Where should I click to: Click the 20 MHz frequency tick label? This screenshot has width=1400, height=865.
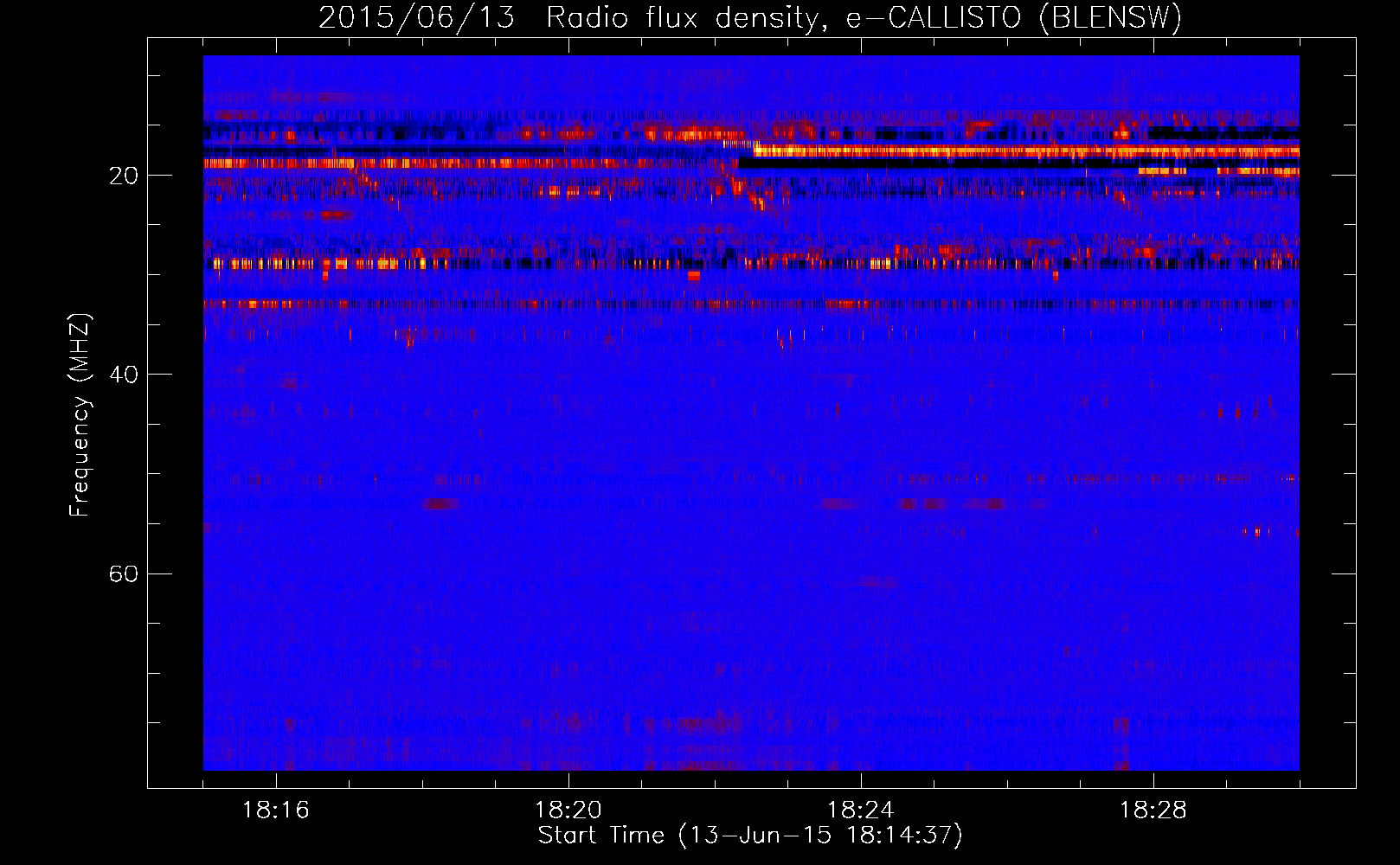124,176
